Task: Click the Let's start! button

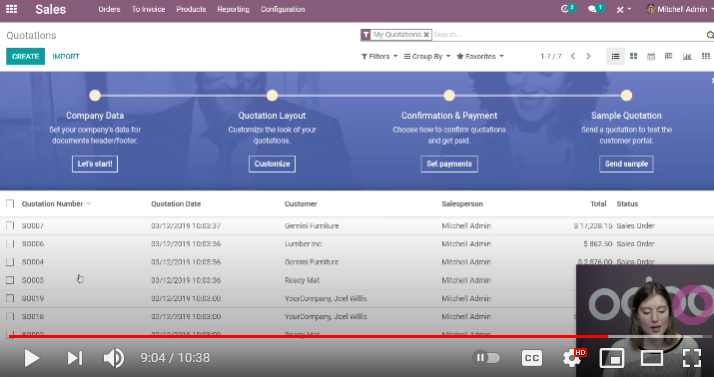Action: 95,164
